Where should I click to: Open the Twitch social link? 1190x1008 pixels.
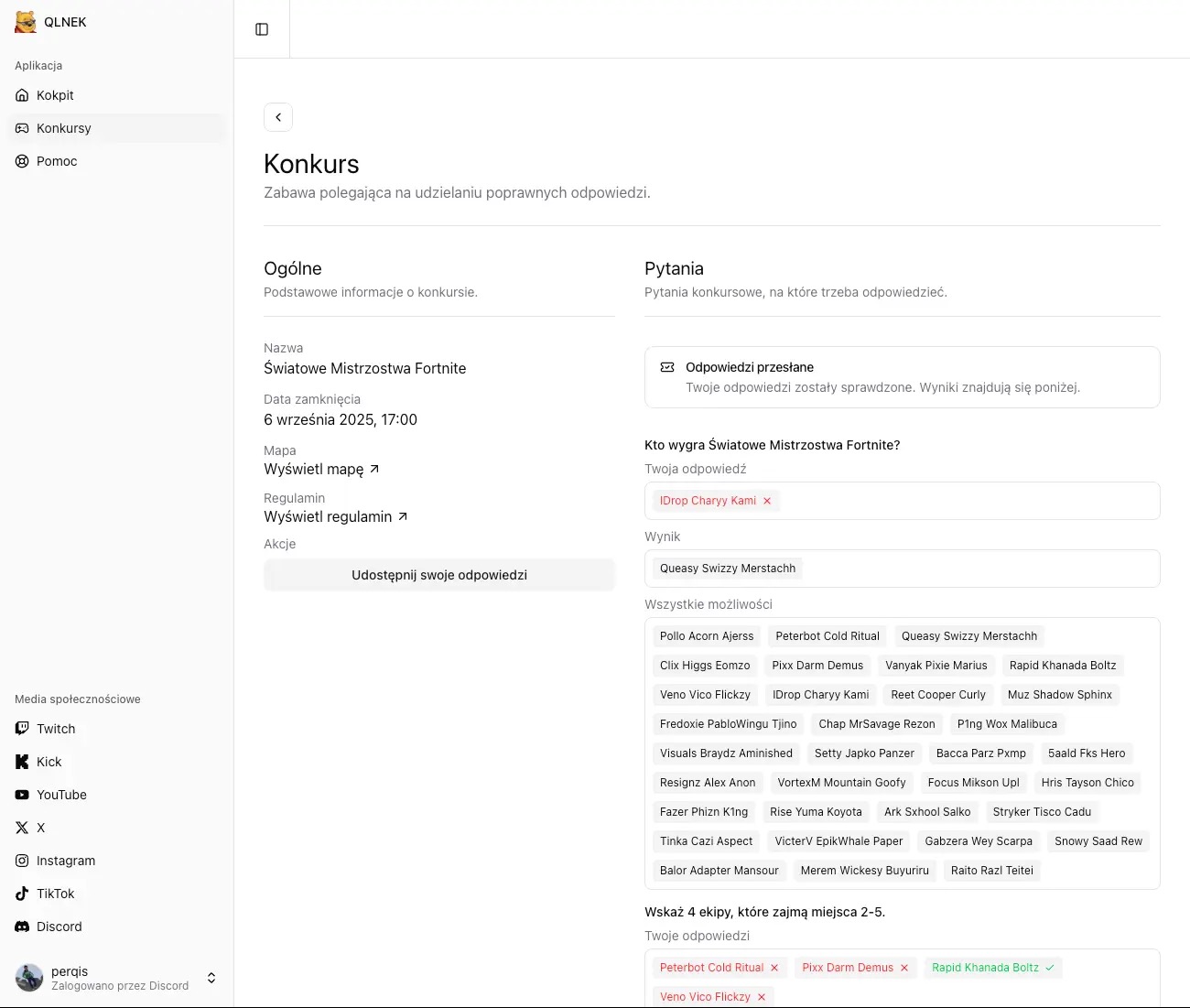coord(56,729)
